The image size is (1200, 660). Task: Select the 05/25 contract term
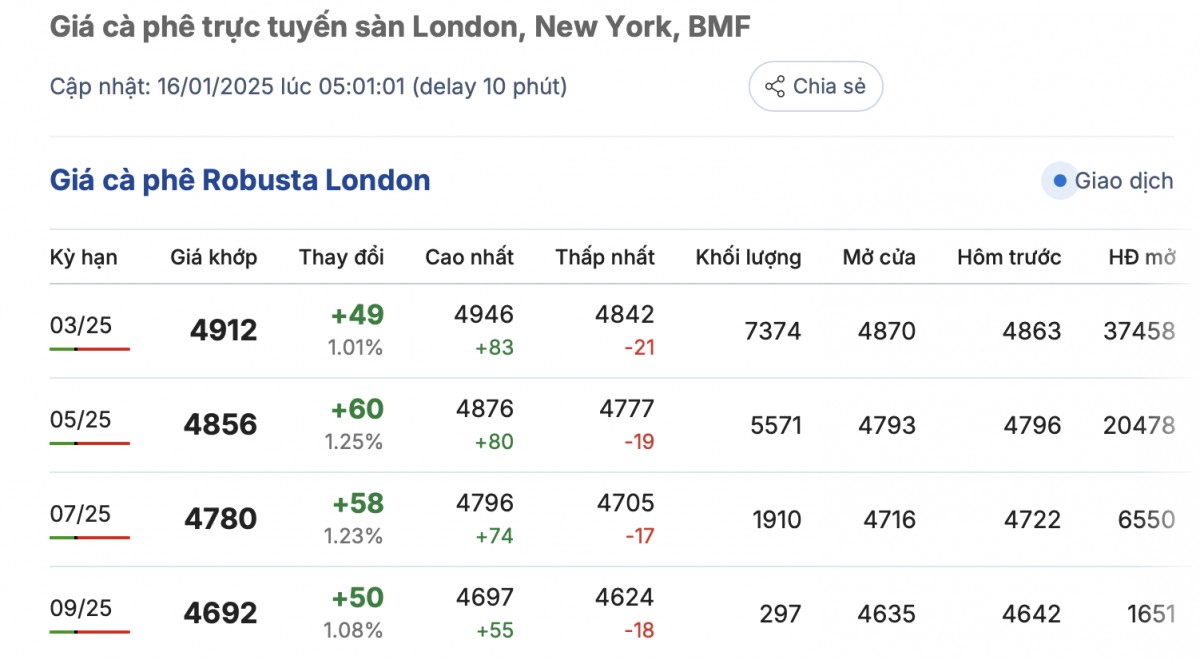click(x=81, y=419)
